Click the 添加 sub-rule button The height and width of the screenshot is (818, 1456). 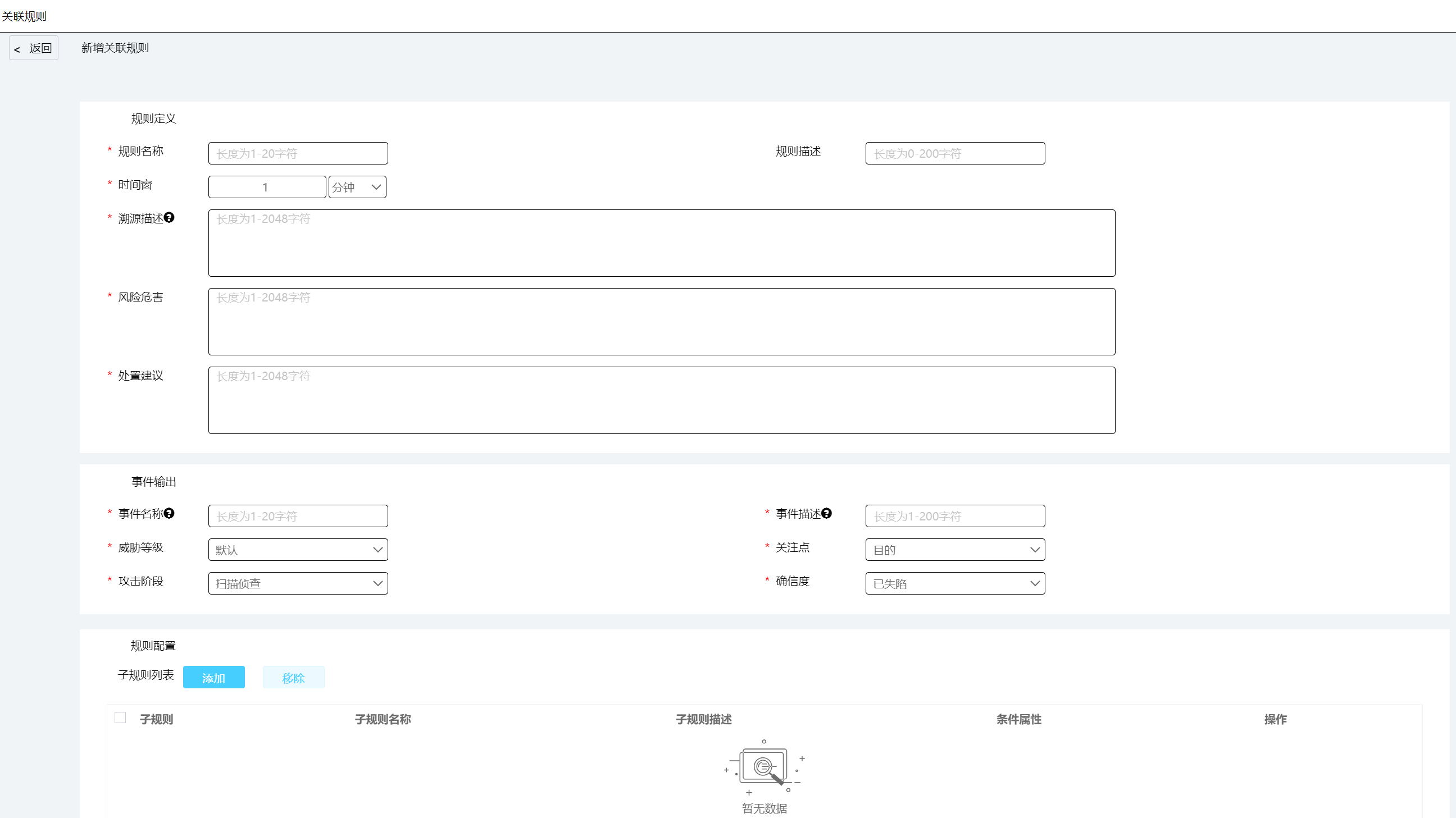point(213,677)
